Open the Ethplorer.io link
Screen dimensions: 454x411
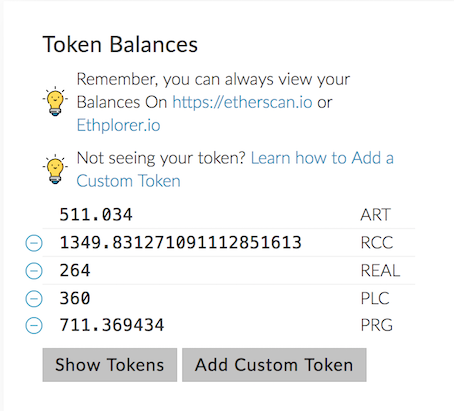pos(118,125)
